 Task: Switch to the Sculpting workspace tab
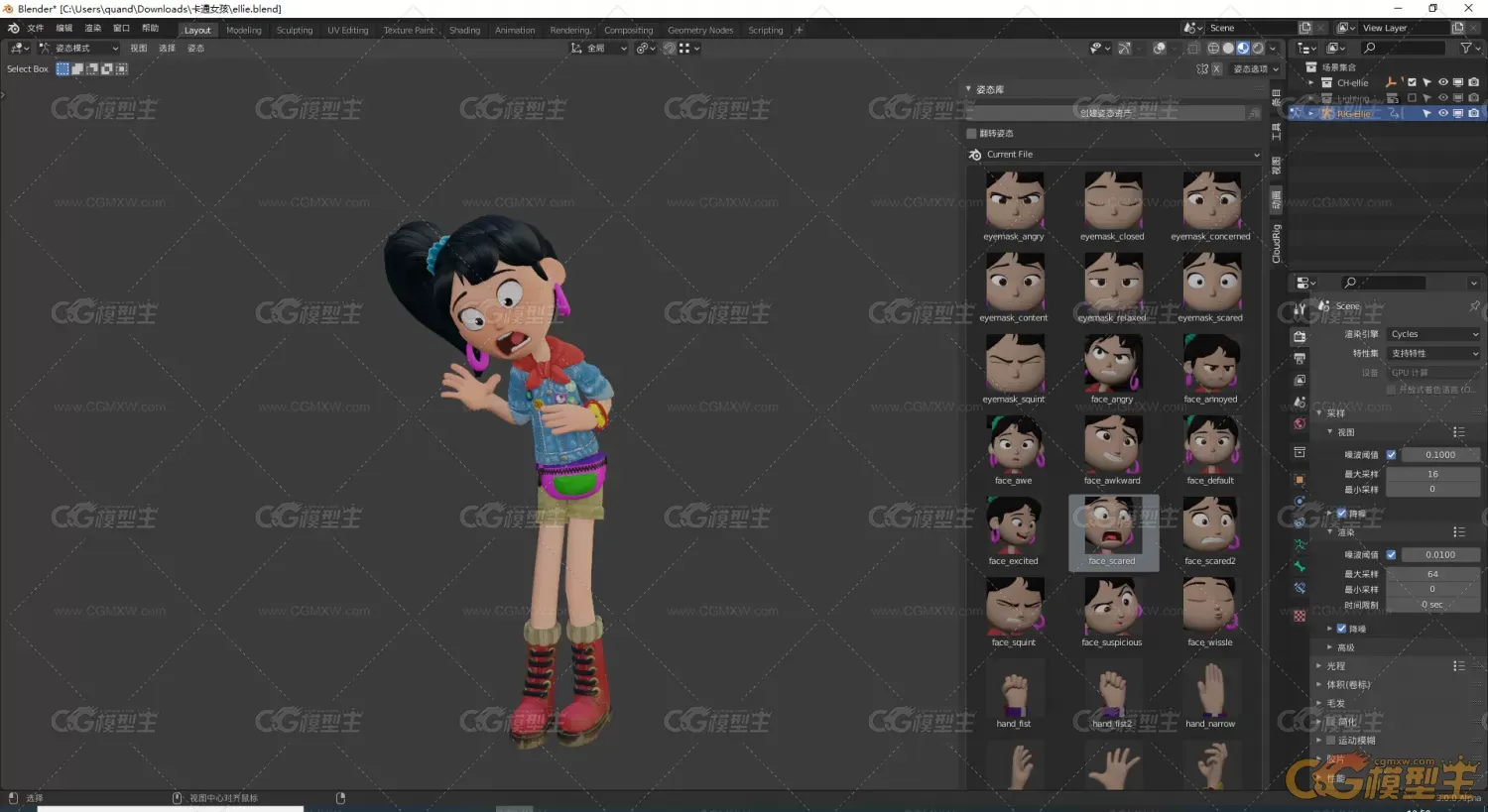(x=295, y=30)
